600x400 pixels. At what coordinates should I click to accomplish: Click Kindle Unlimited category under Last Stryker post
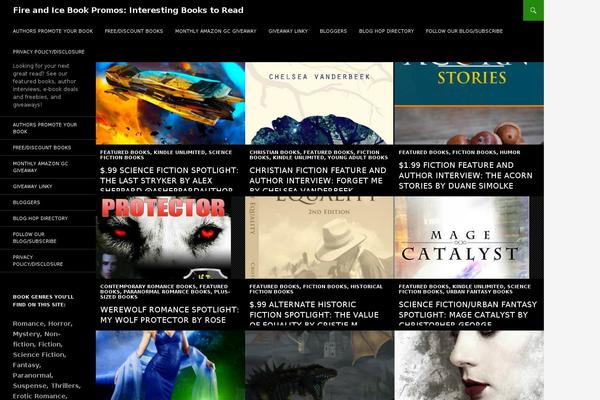click(179, 152)
